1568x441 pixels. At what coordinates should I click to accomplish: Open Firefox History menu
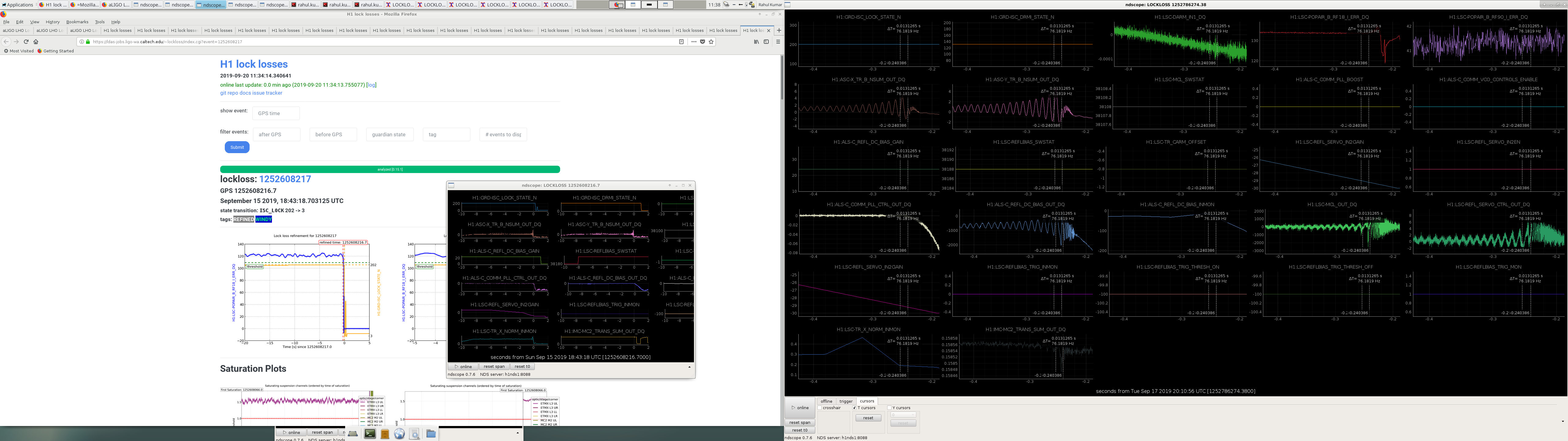[x=53, y=22]
